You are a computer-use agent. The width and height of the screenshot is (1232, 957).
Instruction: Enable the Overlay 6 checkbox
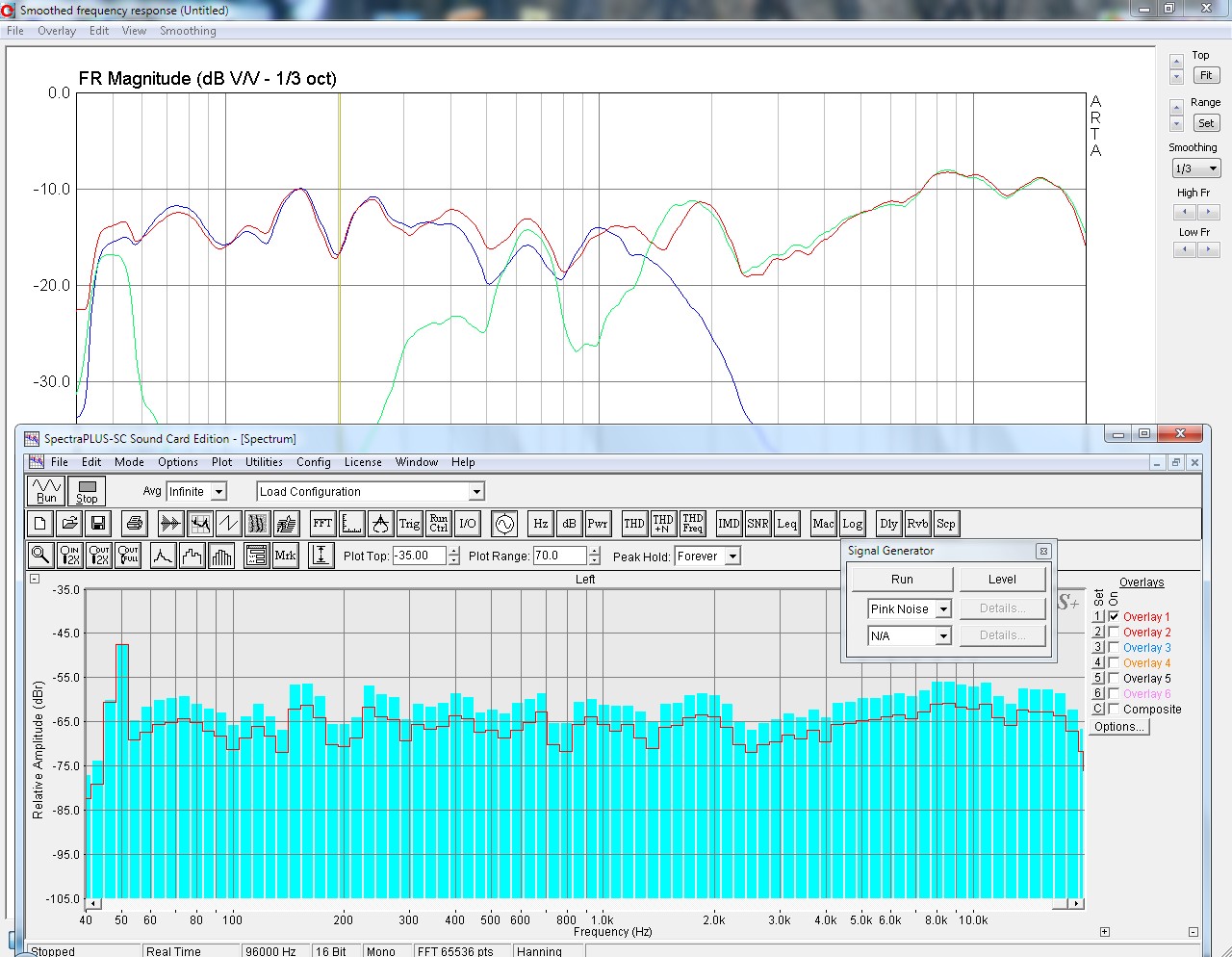pyautogui.click(x=1114, y=694)
